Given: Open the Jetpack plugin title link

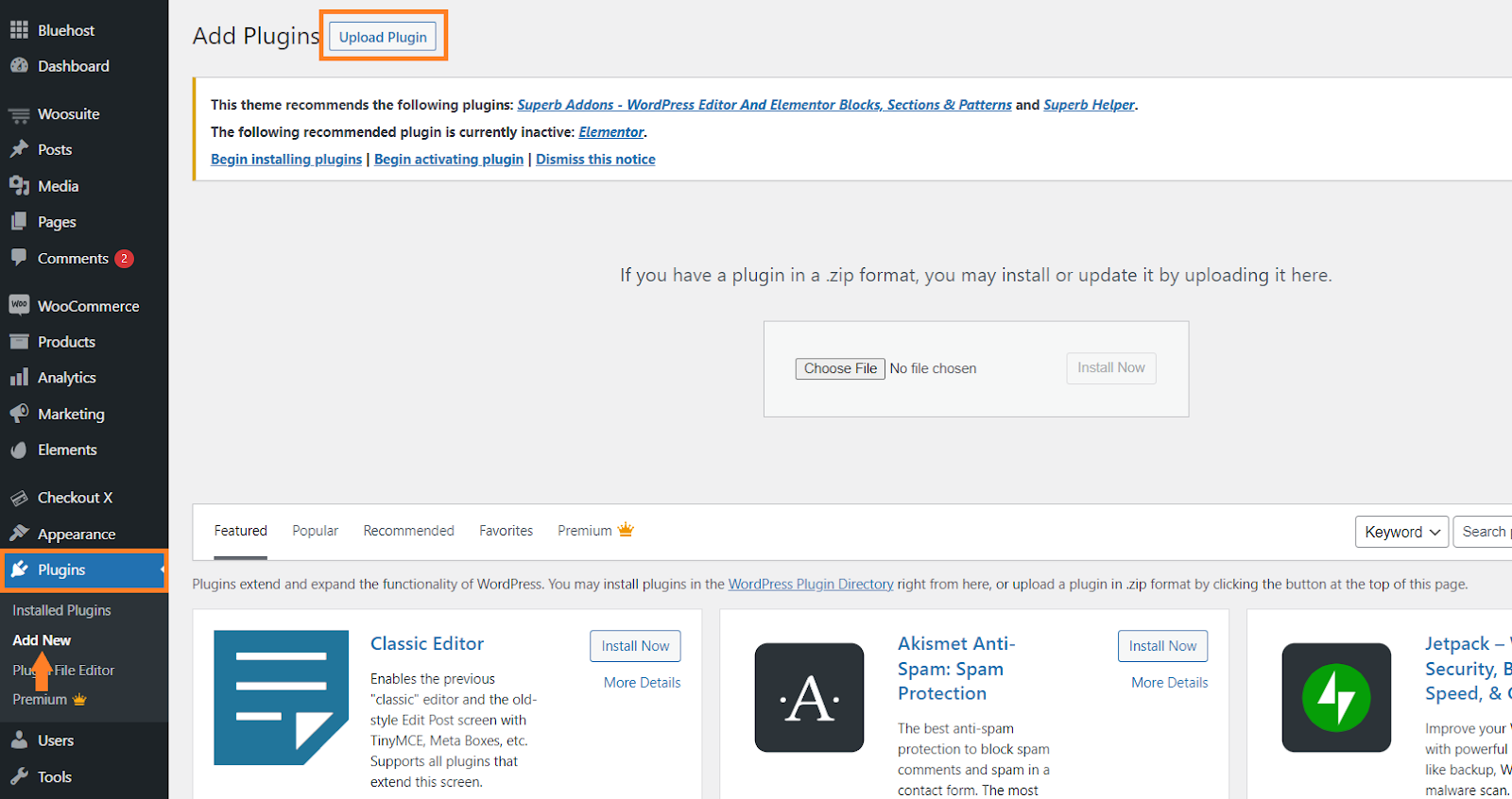Looking at the screenshot, I should (x=1469, y=668).
